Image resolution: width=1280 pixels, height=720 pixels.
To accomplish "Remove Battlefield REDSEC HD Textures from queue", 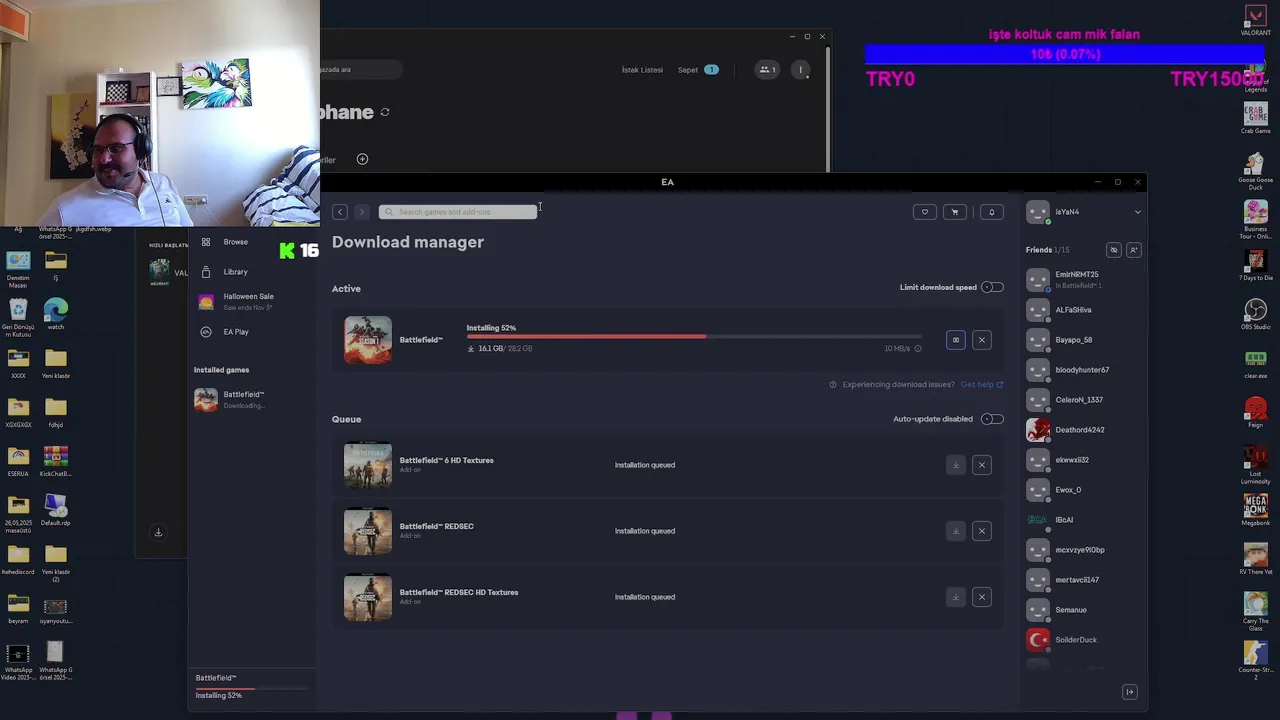I will pos(981,597).
